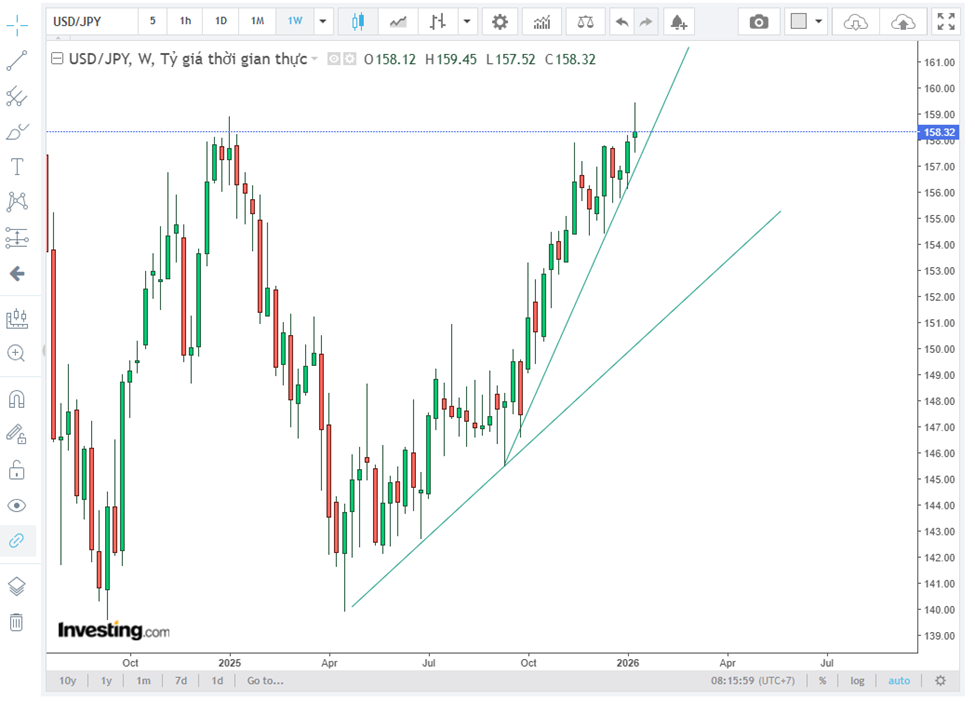Select the candlestick chart style
This screenshot has width=975, height=701.
tap(358, 22)
